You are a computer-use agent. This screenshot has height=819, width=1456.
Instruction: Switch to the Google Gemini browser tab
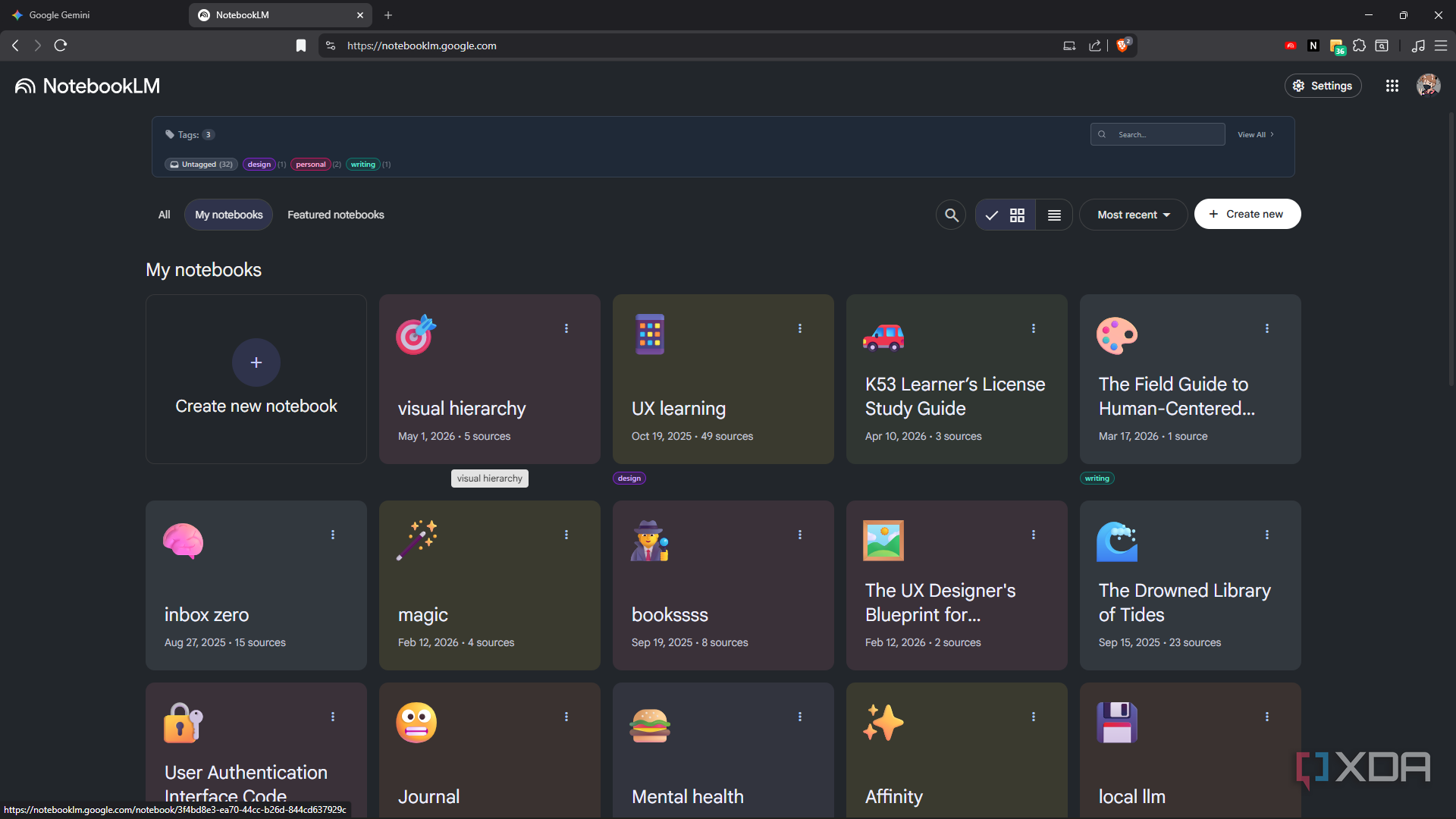(91, 15)
